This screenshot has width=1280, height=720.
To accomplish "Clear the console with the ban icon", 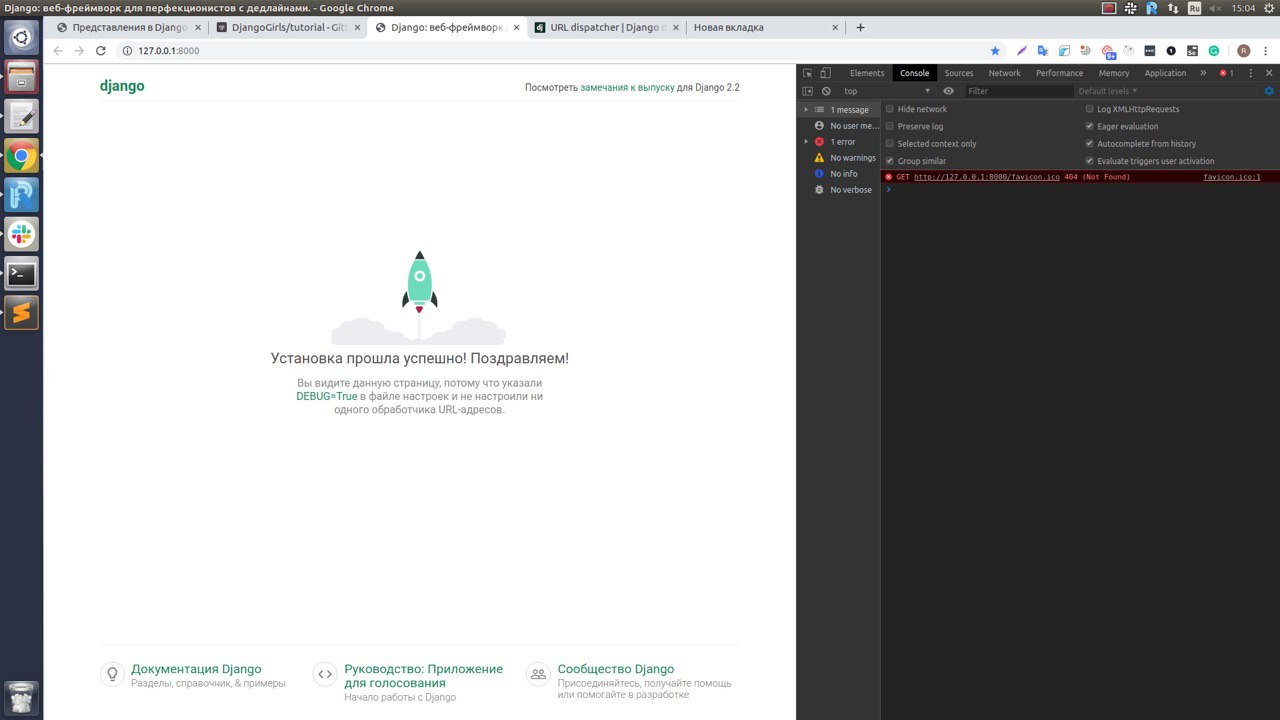I will [x=826, y=91].
